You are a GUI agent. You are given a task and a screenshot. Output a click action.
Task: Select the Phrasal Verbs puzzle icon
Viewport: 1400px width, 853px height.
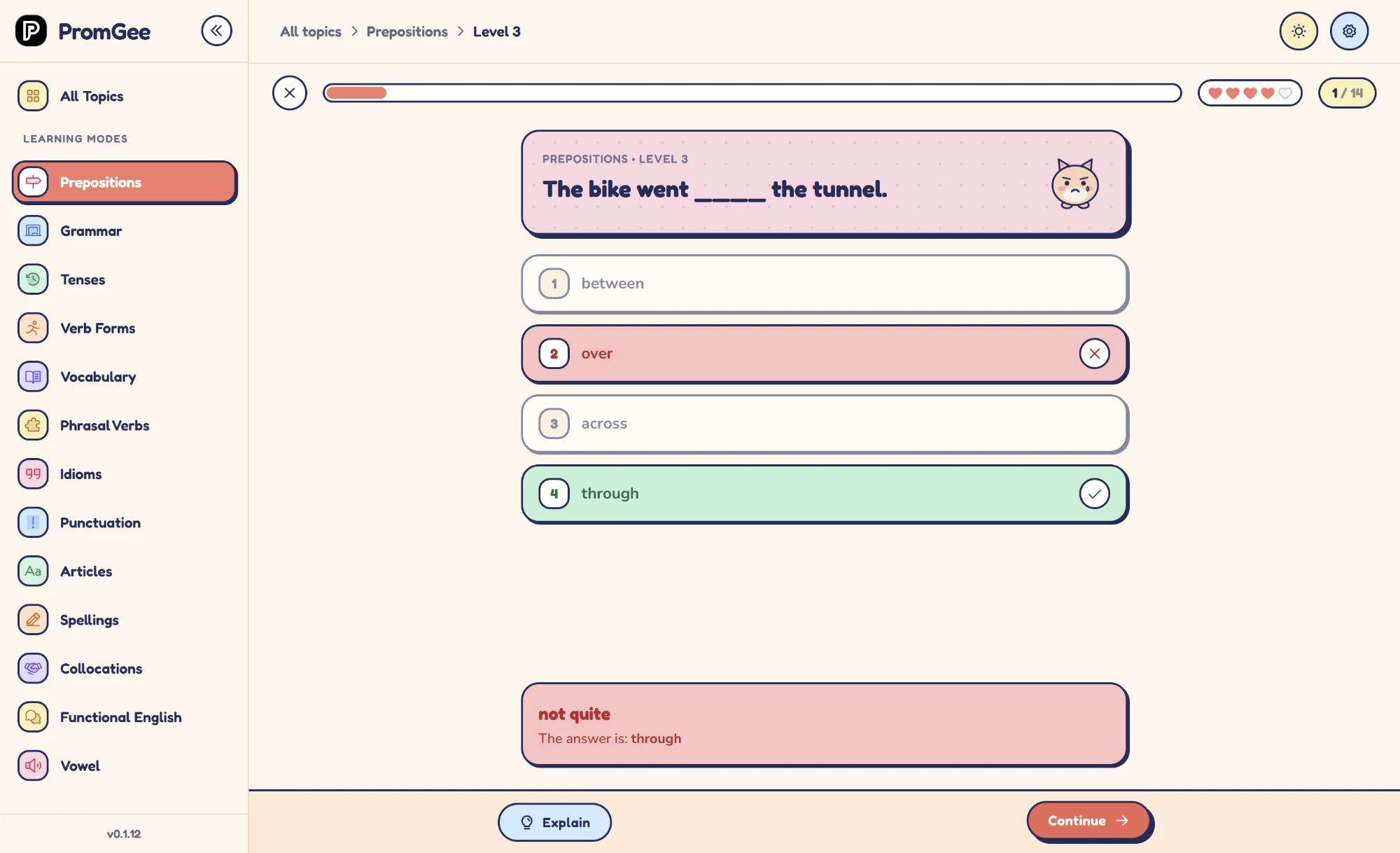[x=33, y=425]
